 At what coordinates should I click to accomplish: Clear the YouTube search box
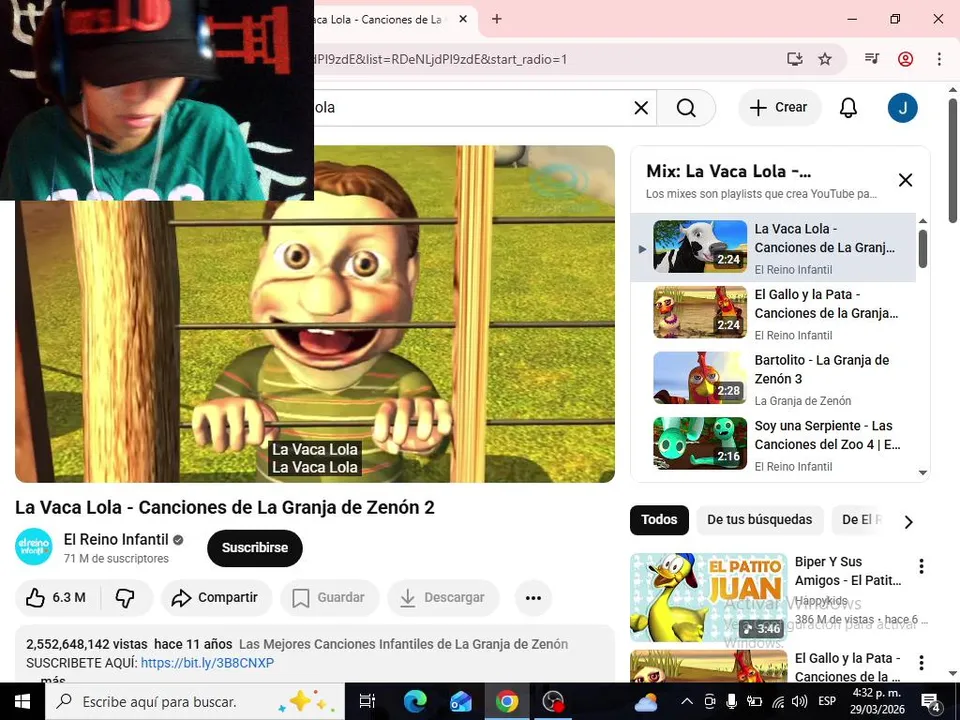point(641,108)
